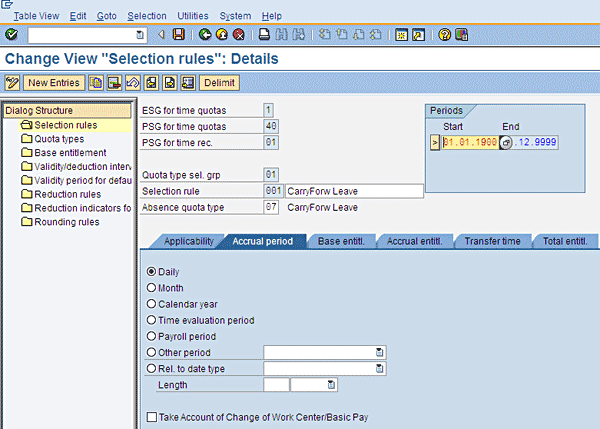Viewport: 600px width, 429px height.
Task: Click the red Cancel icon
Action: tap(239, 35)
